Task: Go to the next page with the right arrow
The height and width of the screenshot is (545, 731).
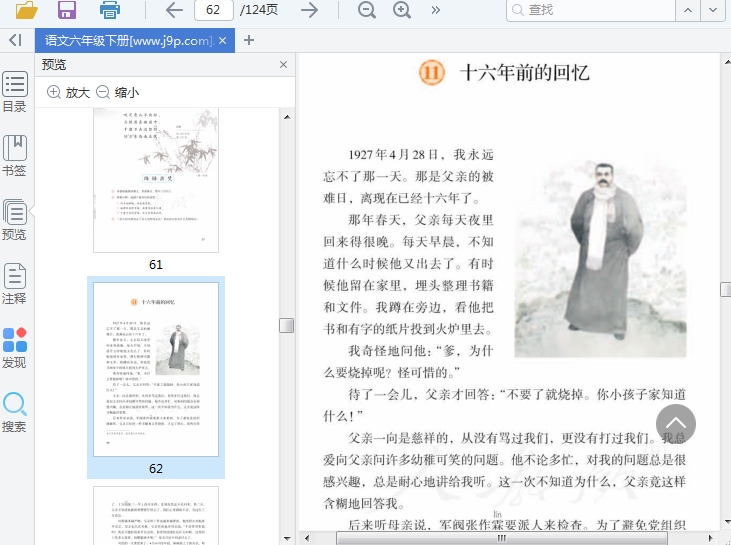Action: coord(310,10)
